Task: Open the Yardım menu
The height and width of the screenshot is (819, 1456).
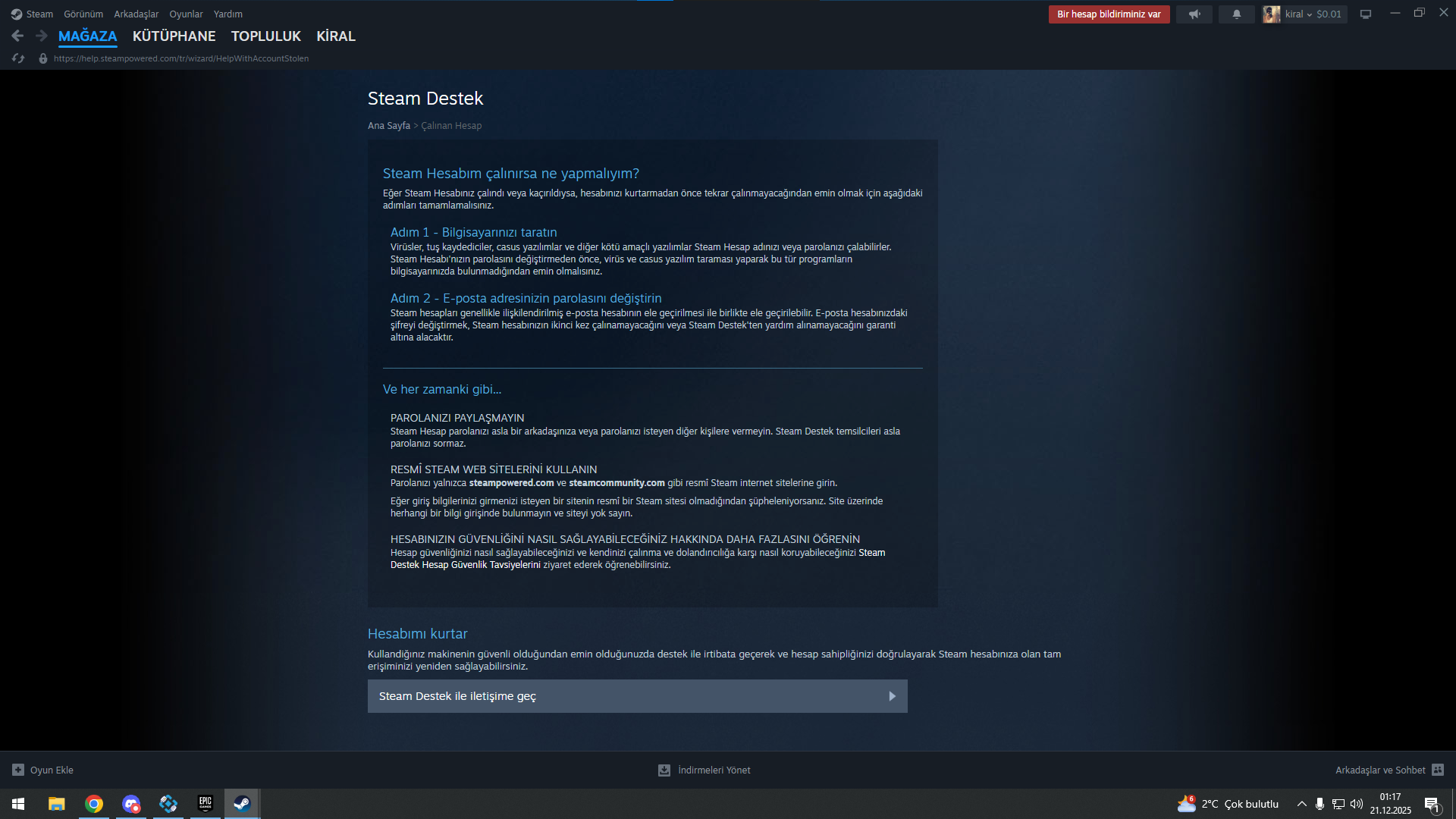Action: pos(228,14)
